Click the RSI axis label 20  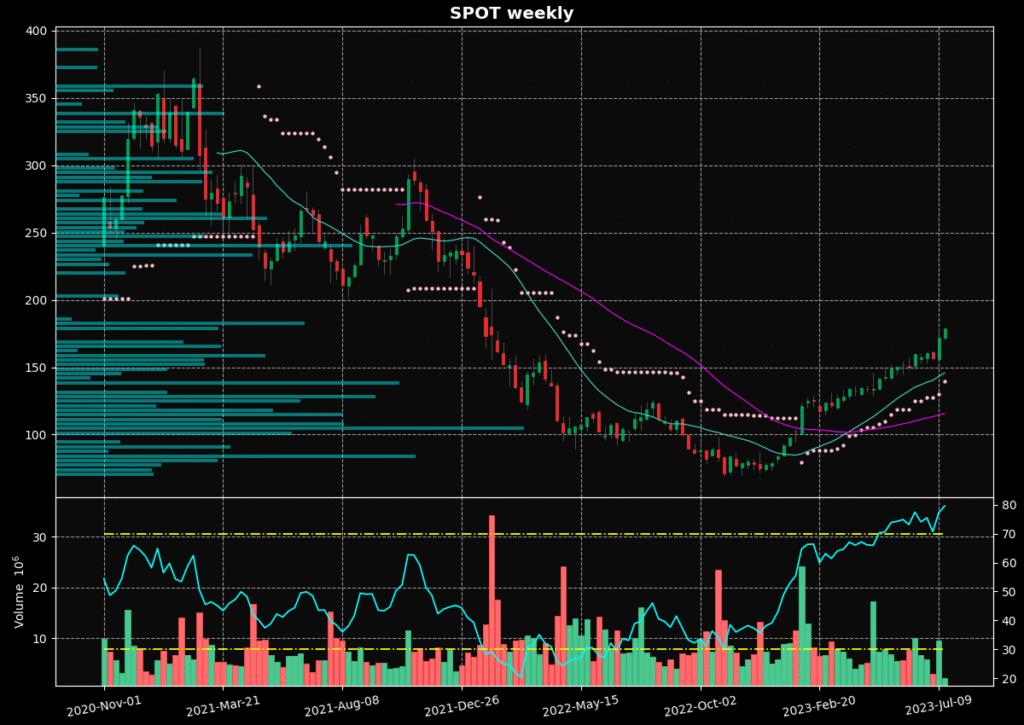tap(1008, 679)
